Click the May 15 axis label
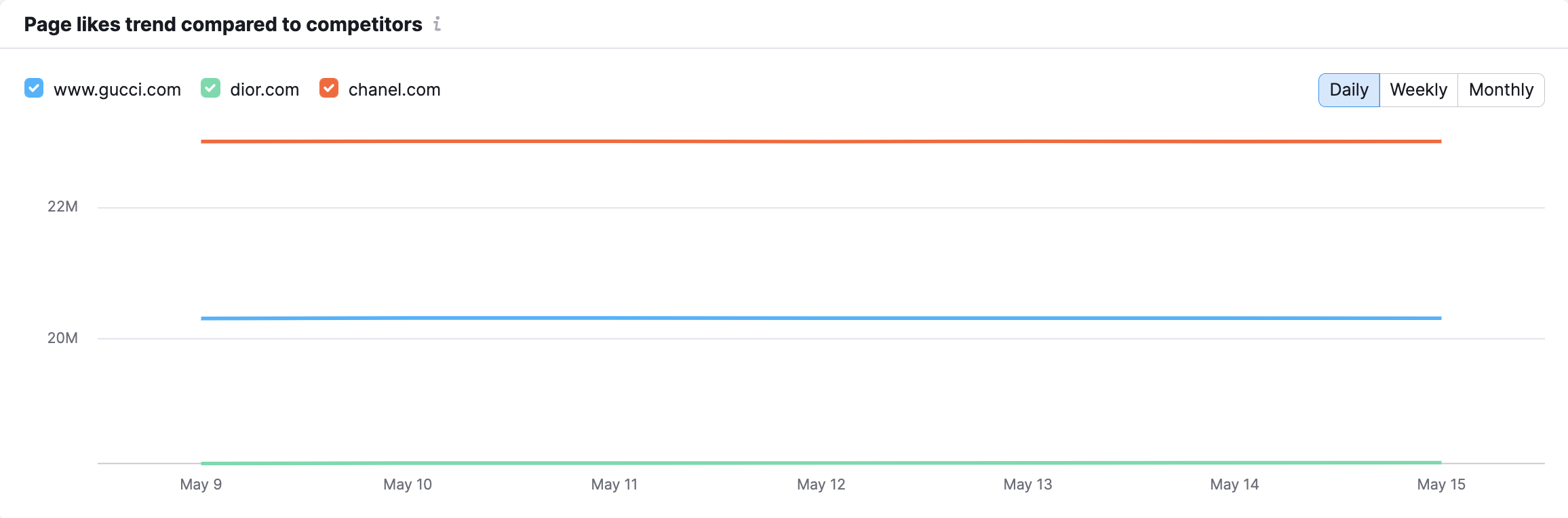Screen dimensions: 1568x518 pyautogui.click(x=1441, y=484)
